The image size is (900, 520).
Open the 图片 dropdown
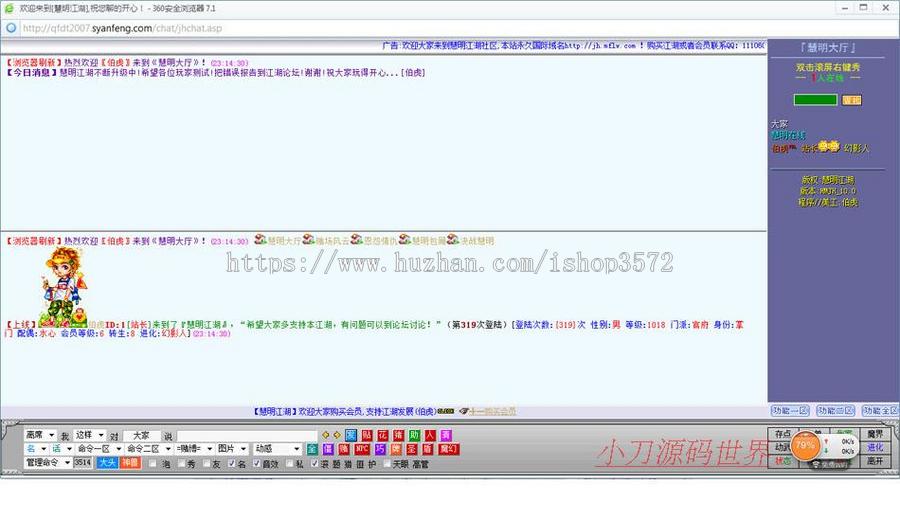[x=232, y=449]
